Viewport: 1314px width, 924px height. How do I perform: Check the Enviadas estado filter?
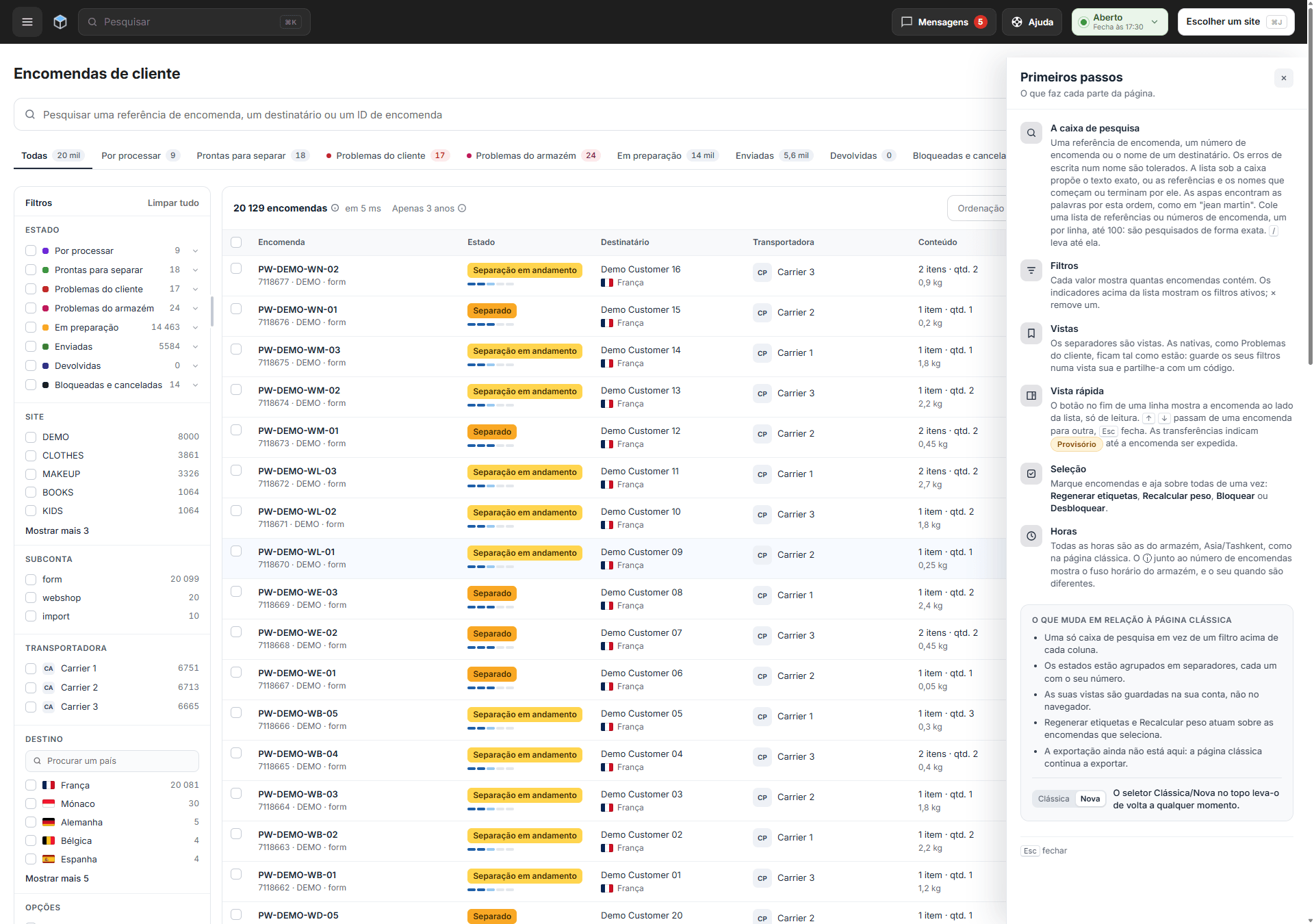point(31,347)
